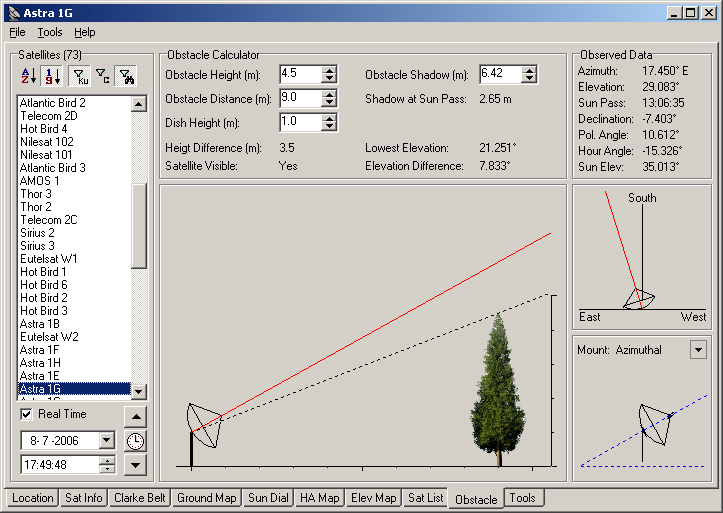
Task: Switch to the Sun Dial tab
Action: 267,497
